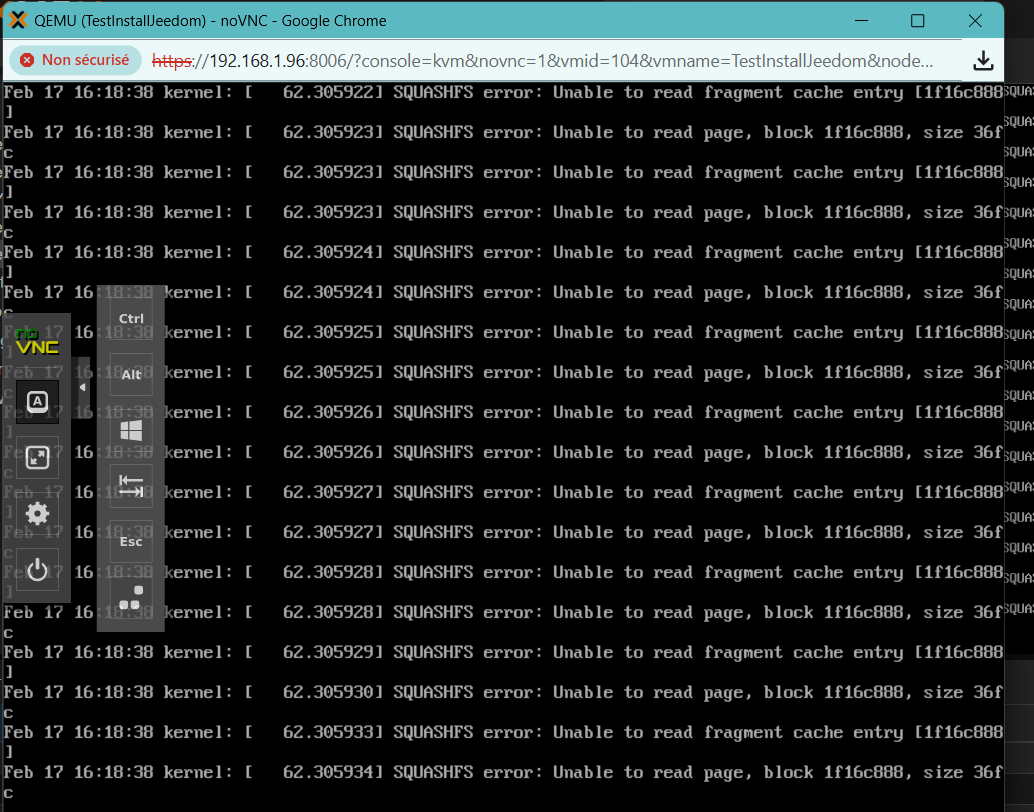This screenshot has height=812, width=1034.
Task: Click the noVNC power disconnect icon
Action: tap(37, 570)
